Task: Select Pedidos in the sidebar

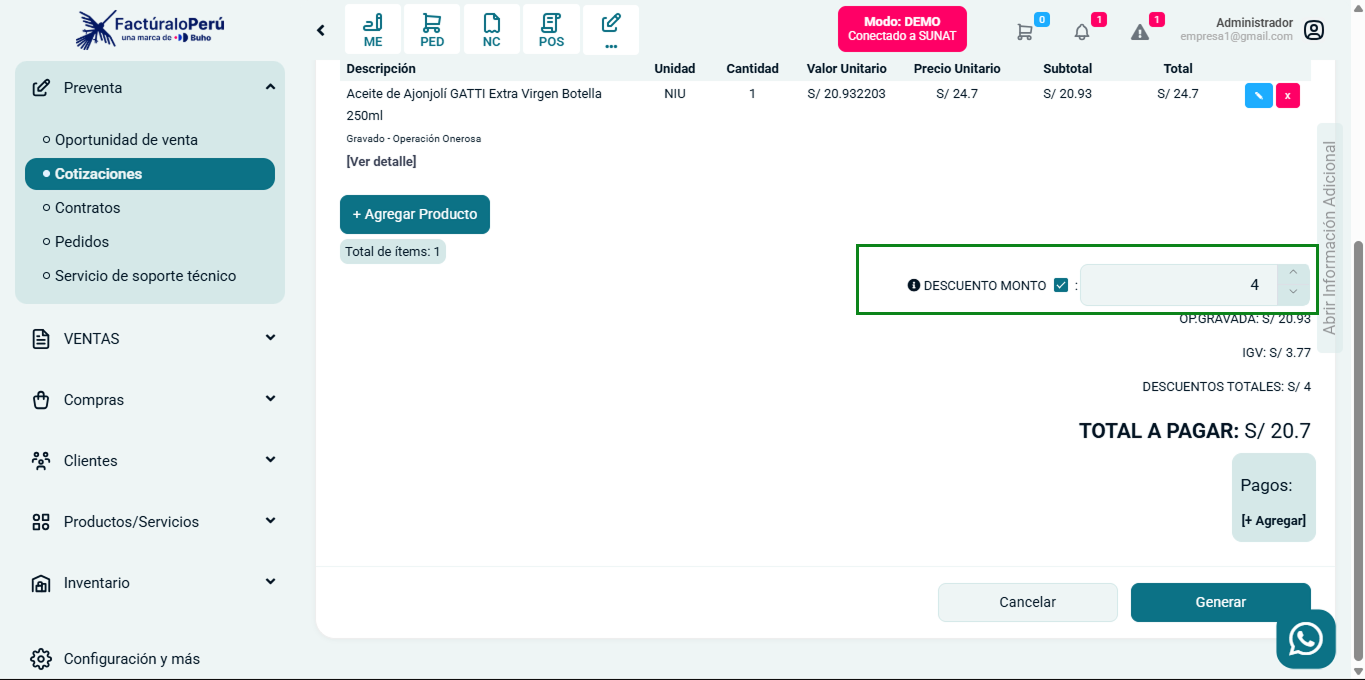Action: click(x=82, y=242)
